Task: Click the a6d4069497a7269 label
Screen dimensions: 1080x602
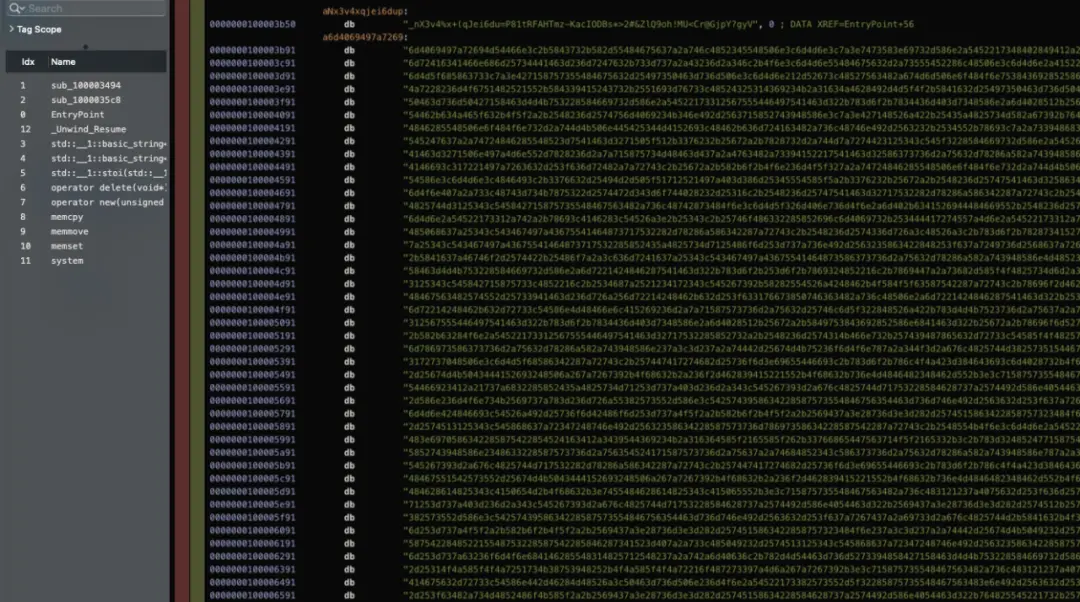Action: (x=365, y=37)
